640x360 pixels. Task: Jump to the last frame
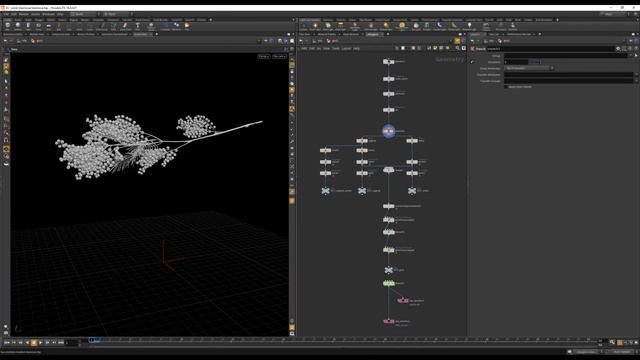(x=61, y=342)
